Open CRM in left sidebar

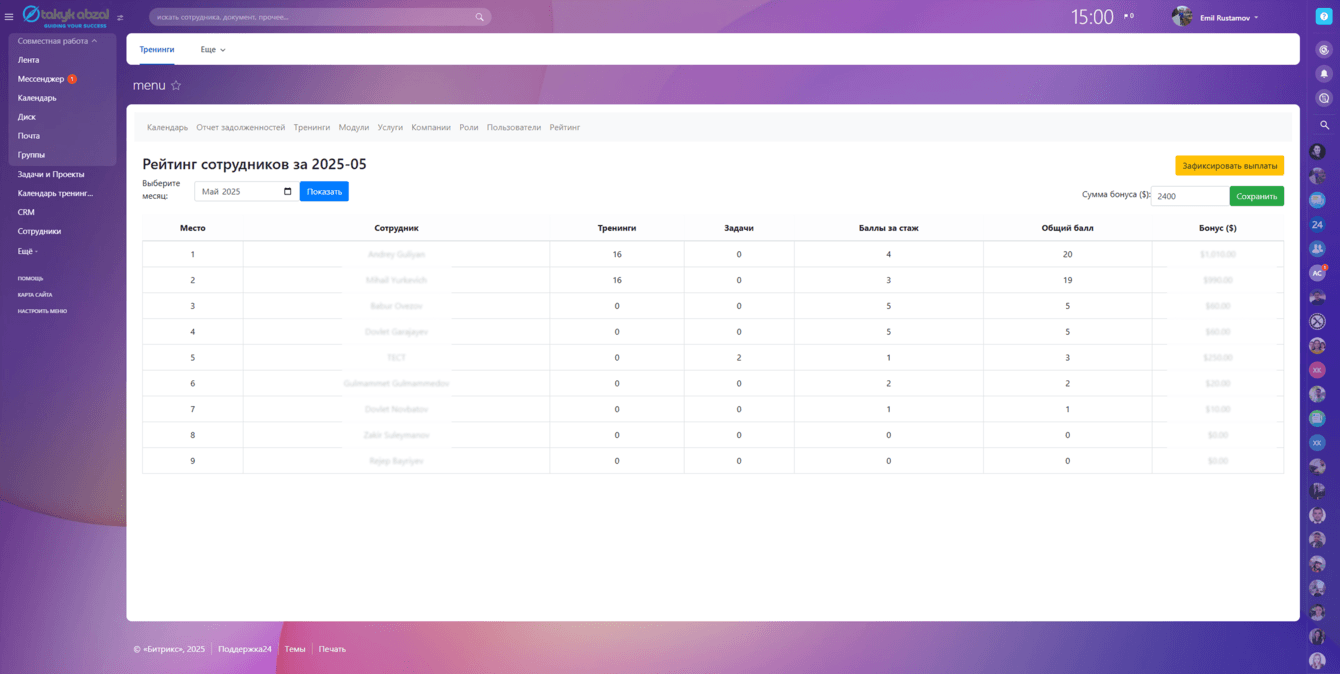(x=26, y=212)
